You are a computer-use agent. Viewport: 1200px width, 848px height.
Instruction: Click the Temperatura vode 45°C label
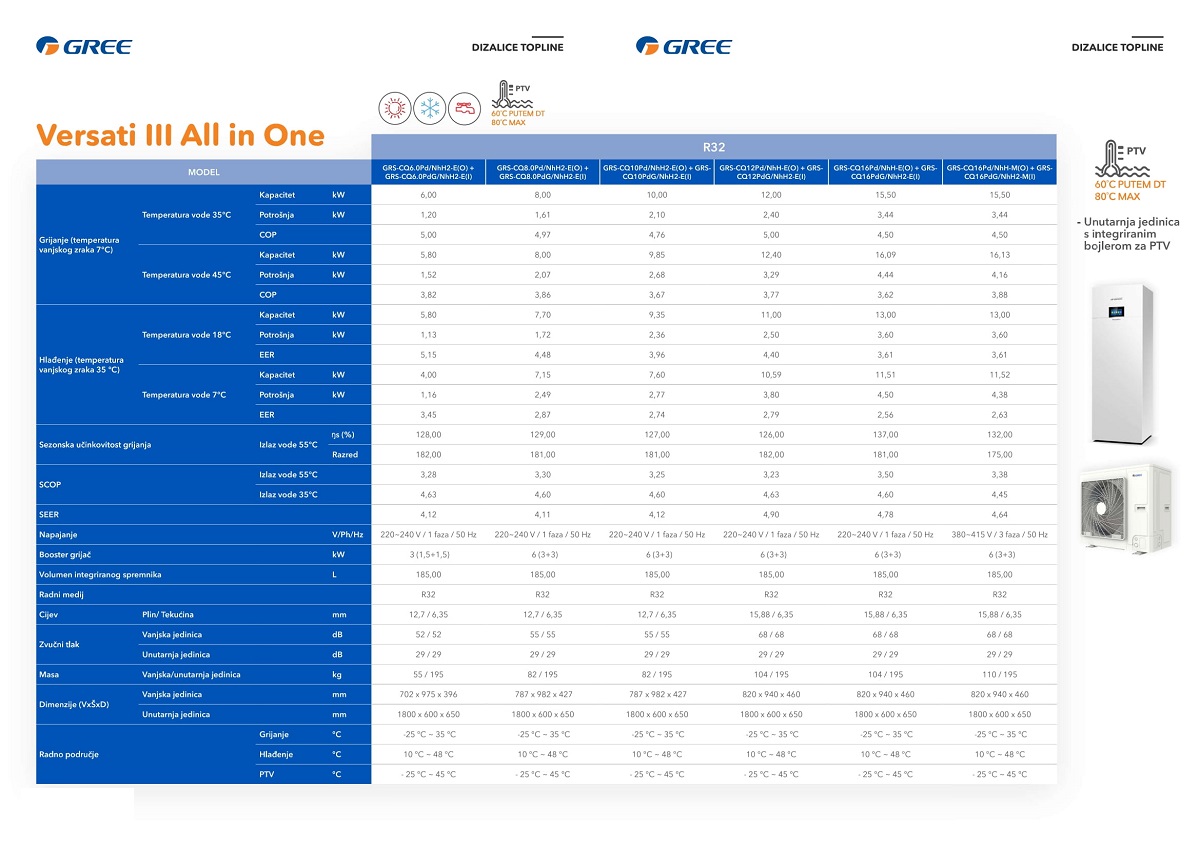[x=186, y=275]
